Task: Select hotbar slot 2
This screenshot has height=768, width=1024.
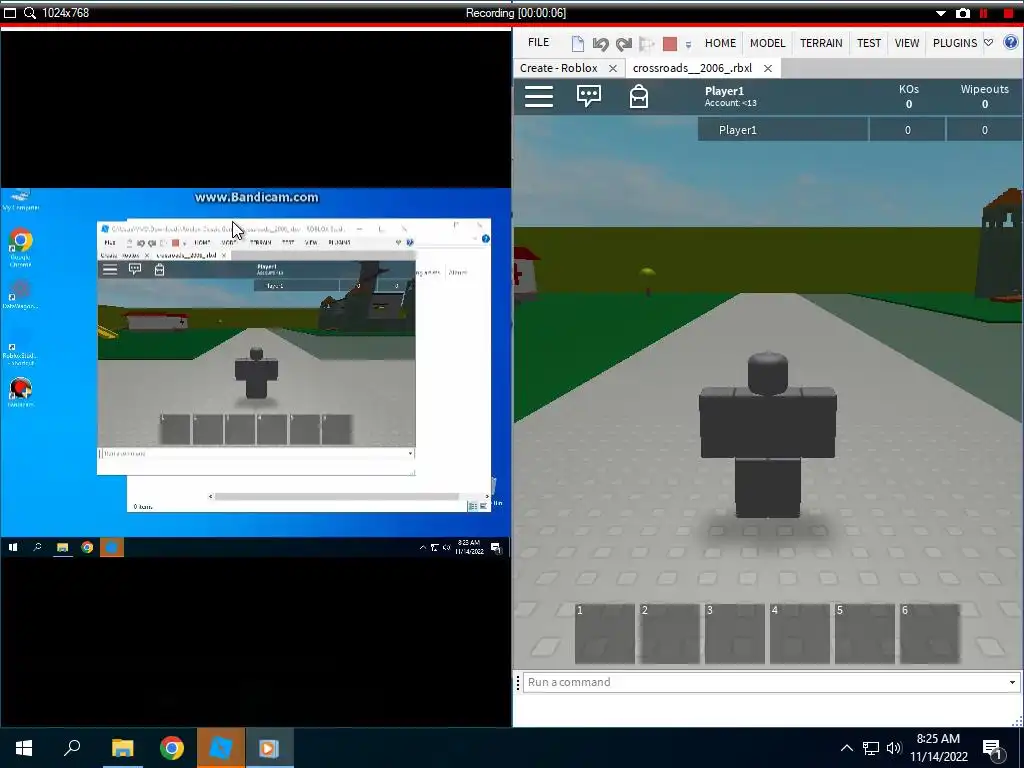Action: 669,633
